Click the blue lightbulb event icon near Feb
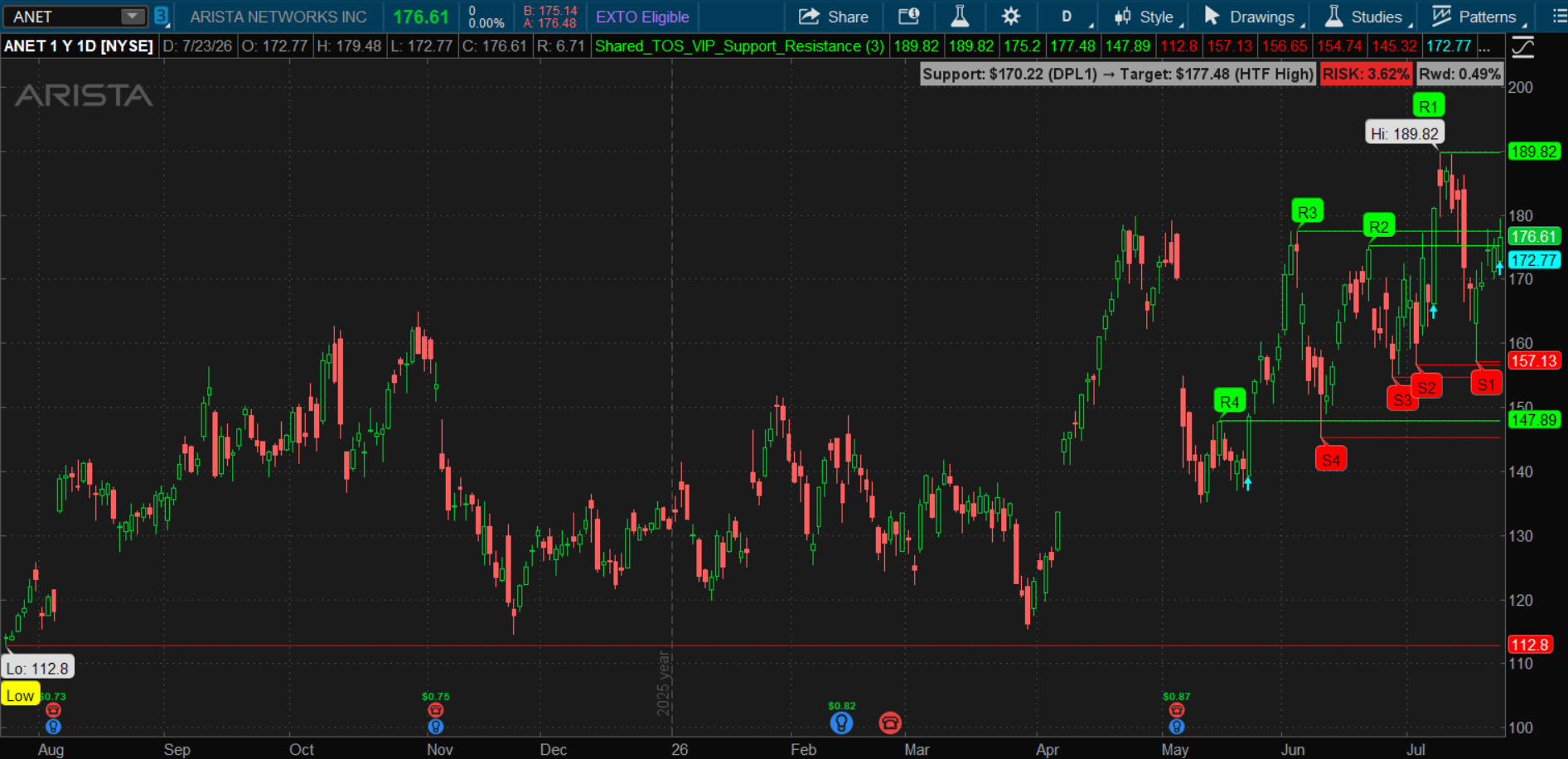This screenshot has height=759, width=1568. (841, 723)
